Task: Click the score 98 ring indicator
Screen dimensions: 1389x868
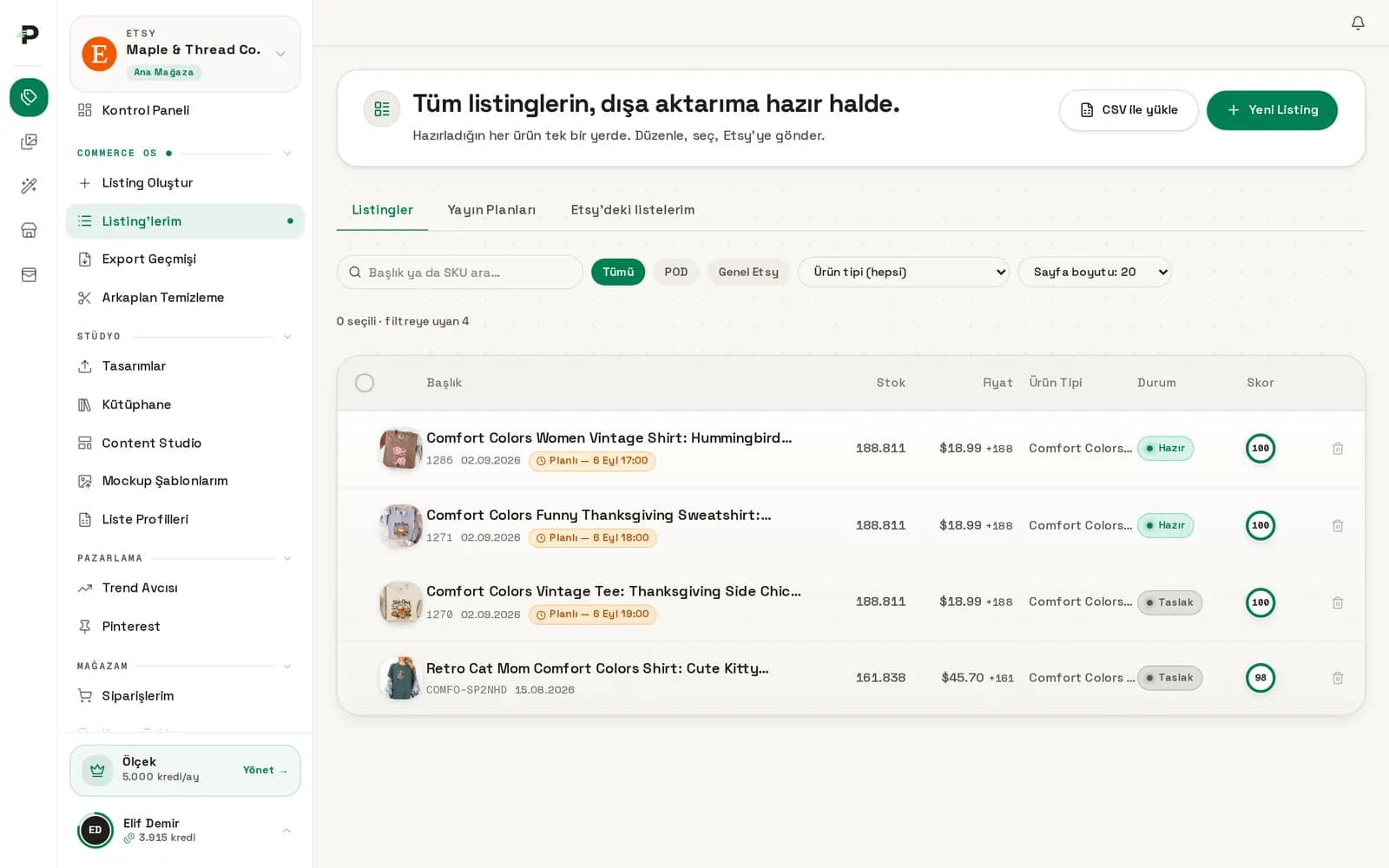Action: (x=1261, y=678)
